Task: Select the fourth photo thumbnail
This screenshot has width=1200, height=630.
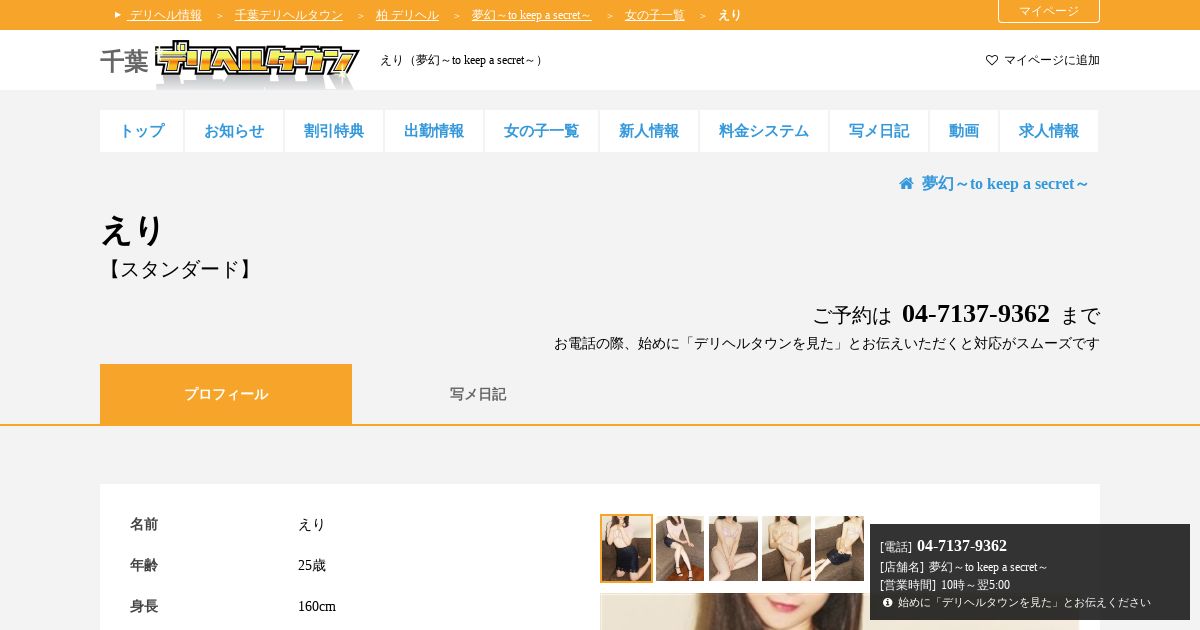Action: point(786,548)
